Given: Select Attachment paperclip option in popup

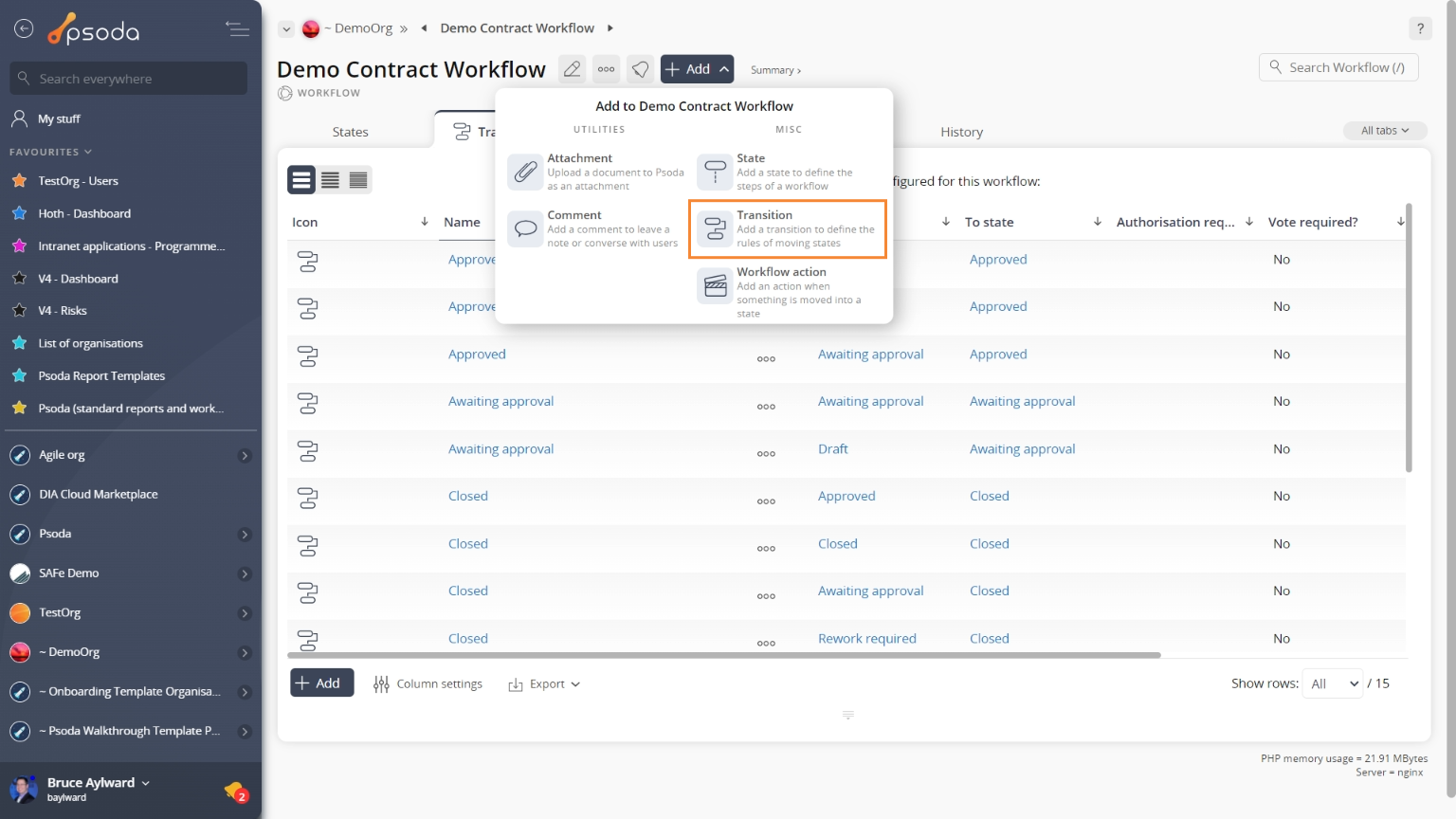Looking at the screenshot, I should 597,172.
